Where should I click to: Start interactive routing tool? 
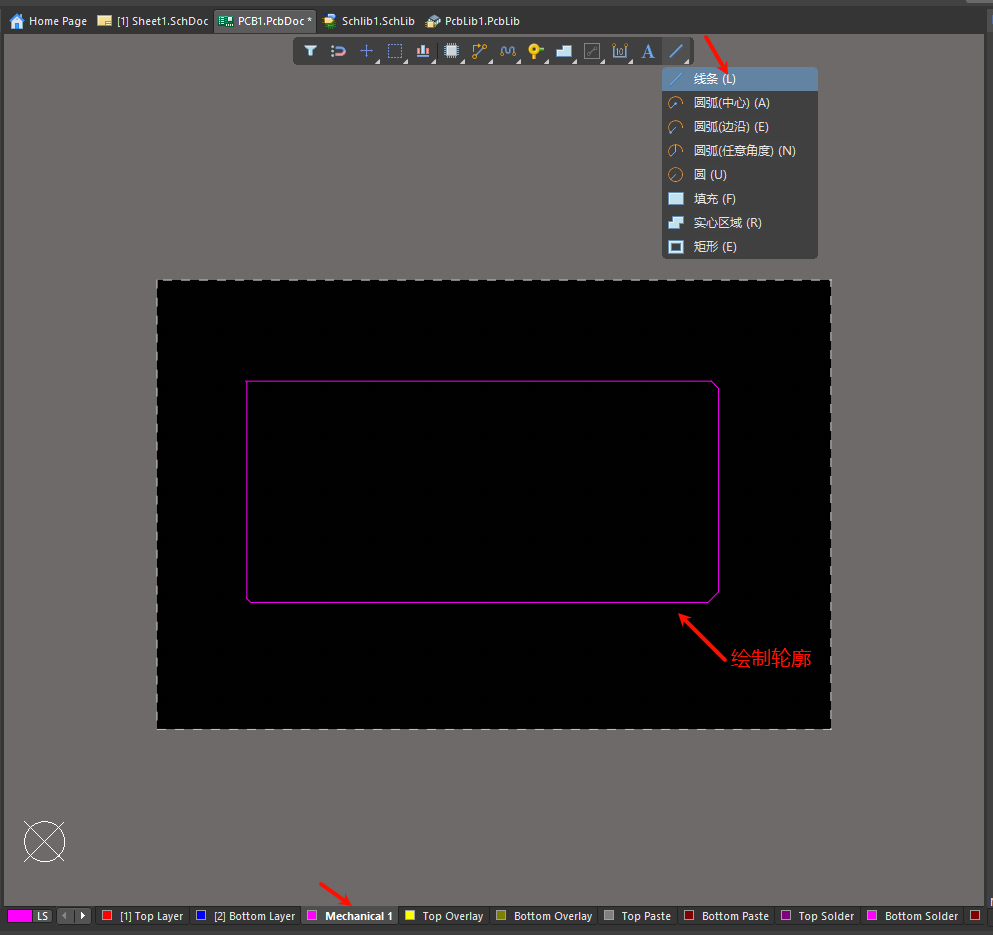click(479, 51)
